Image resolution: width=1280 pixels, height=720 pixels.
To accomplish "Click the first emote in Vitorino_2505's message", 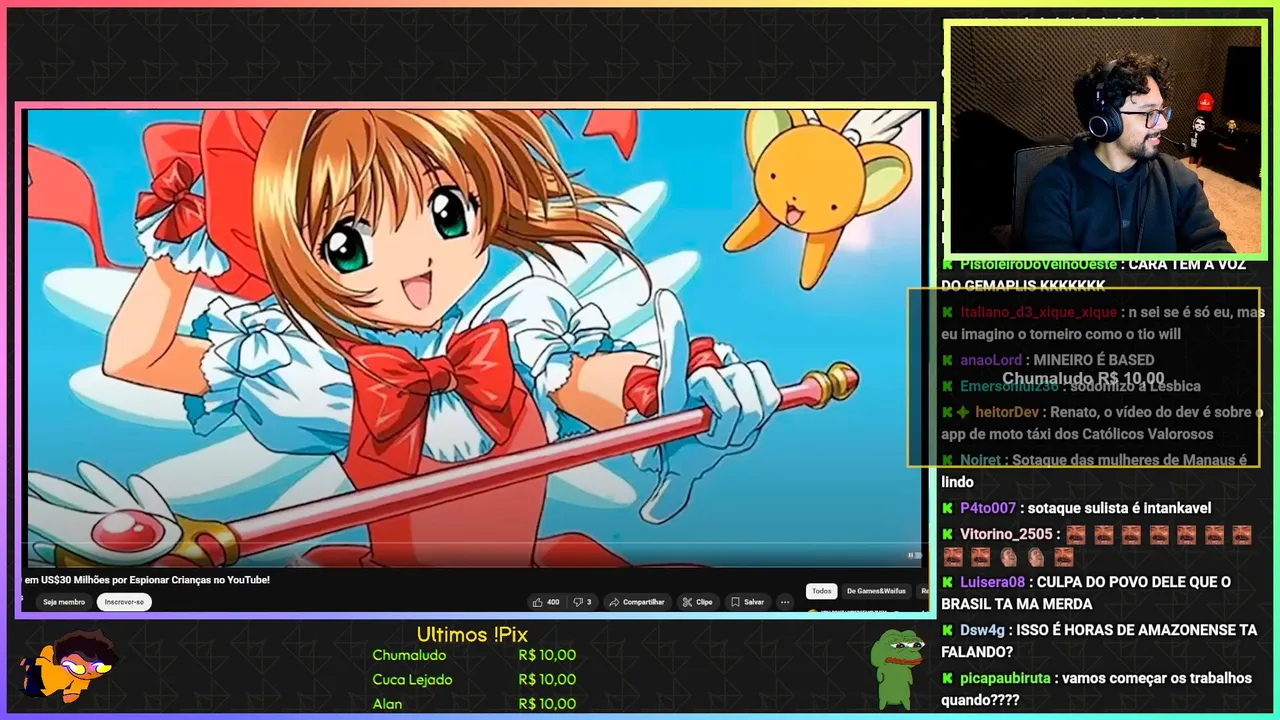I will pyautogui.click(x=1076, y=534).
